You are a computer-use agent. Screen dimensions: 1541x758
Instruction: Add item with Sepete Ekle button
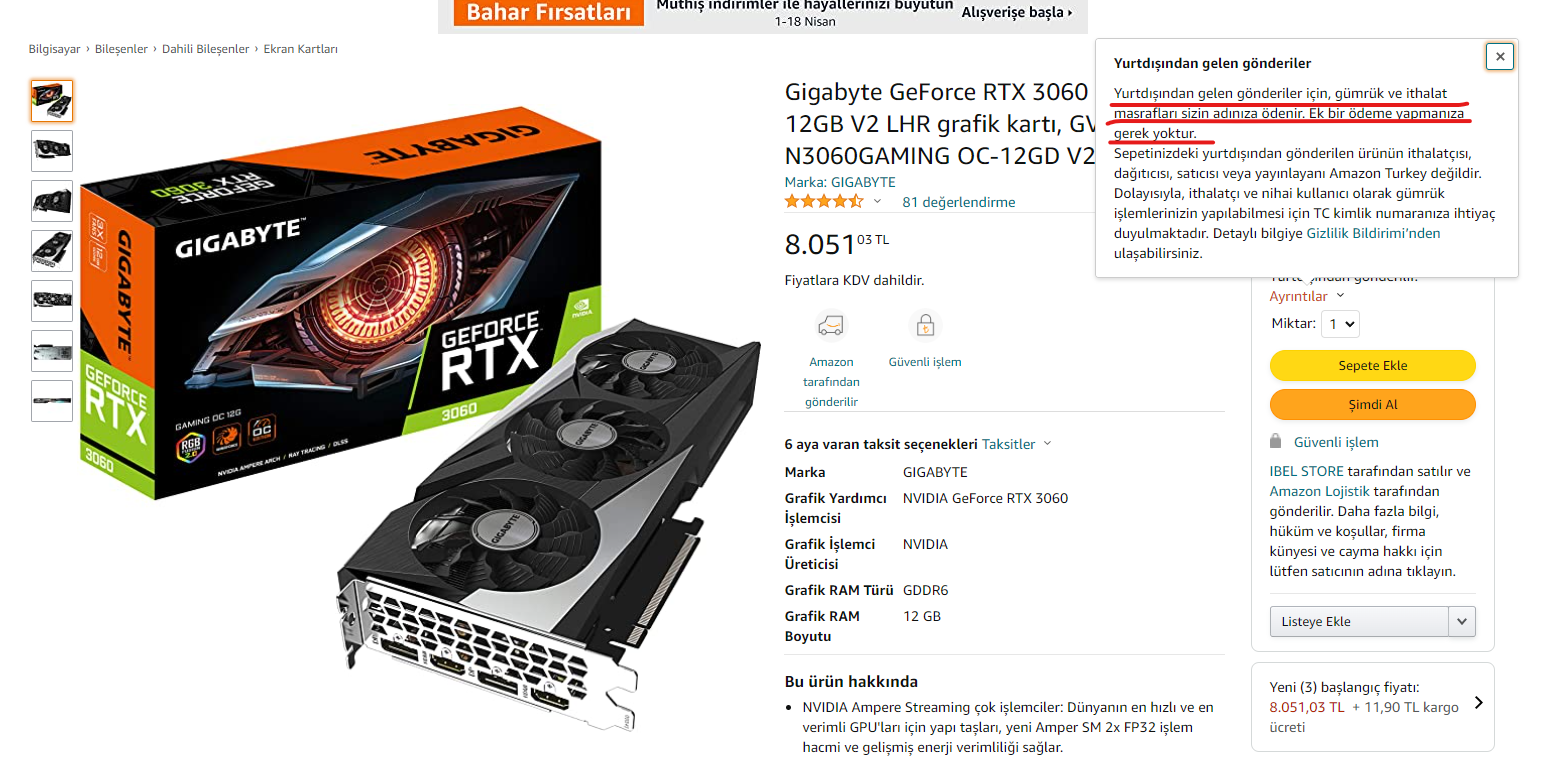[x=1372, y=365]
